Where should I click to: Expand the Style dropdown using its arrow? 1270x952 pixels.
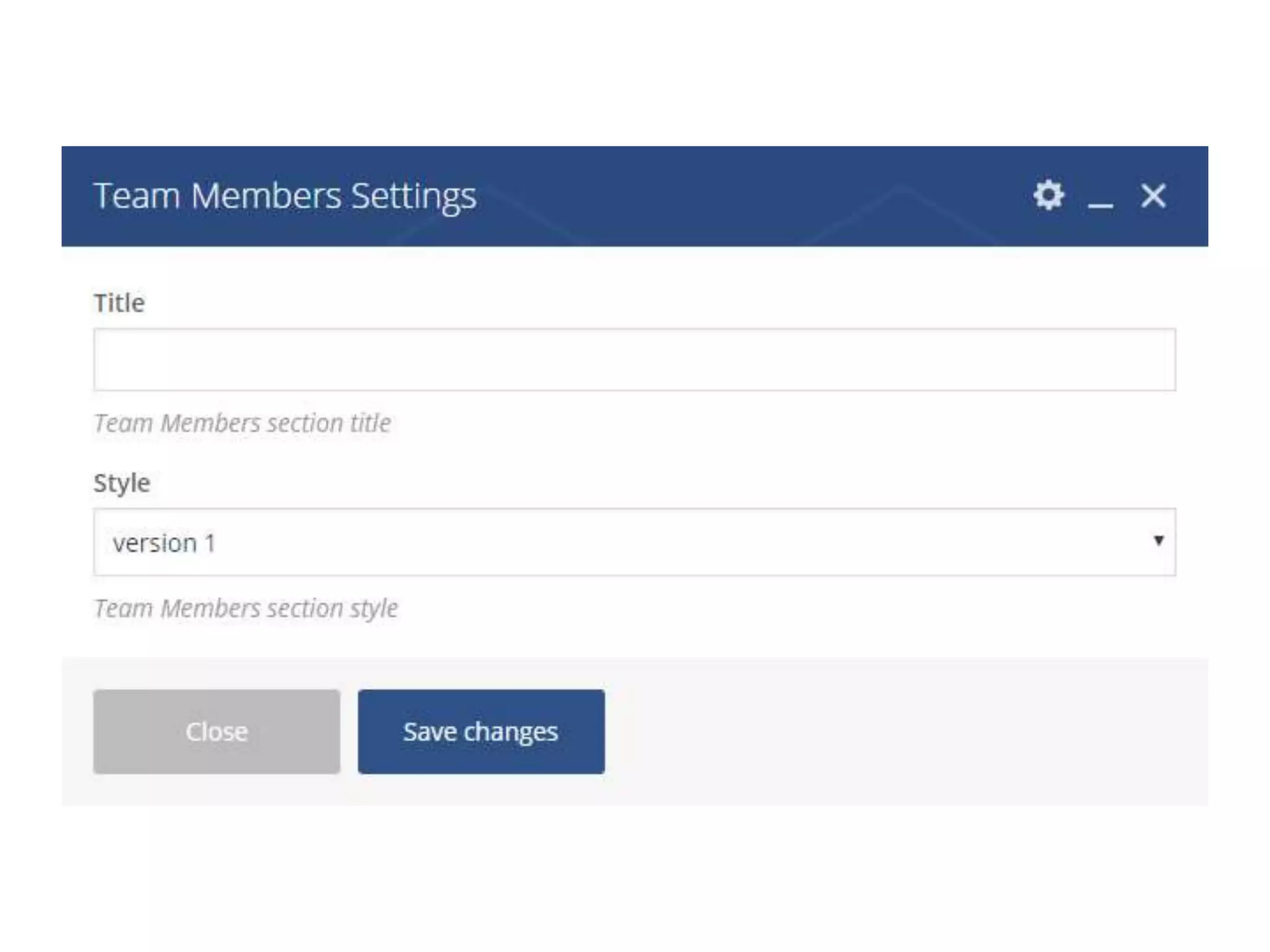[x=1158, y=540]
